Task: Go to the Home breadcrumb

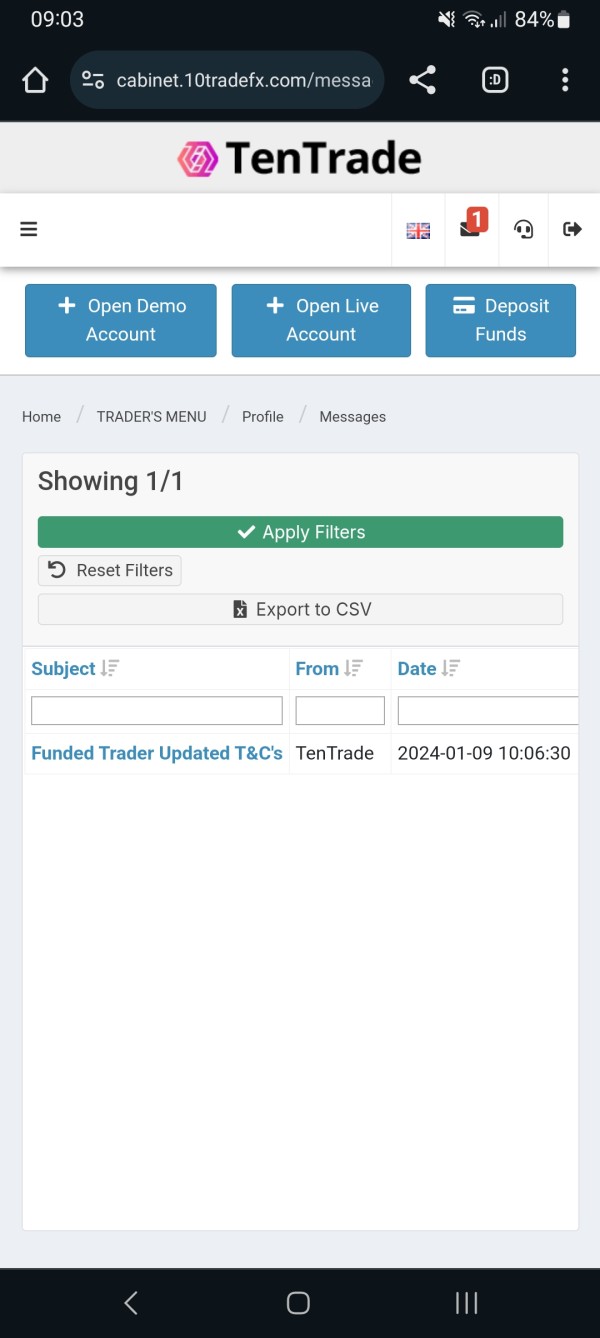Action: coord(42,417)
